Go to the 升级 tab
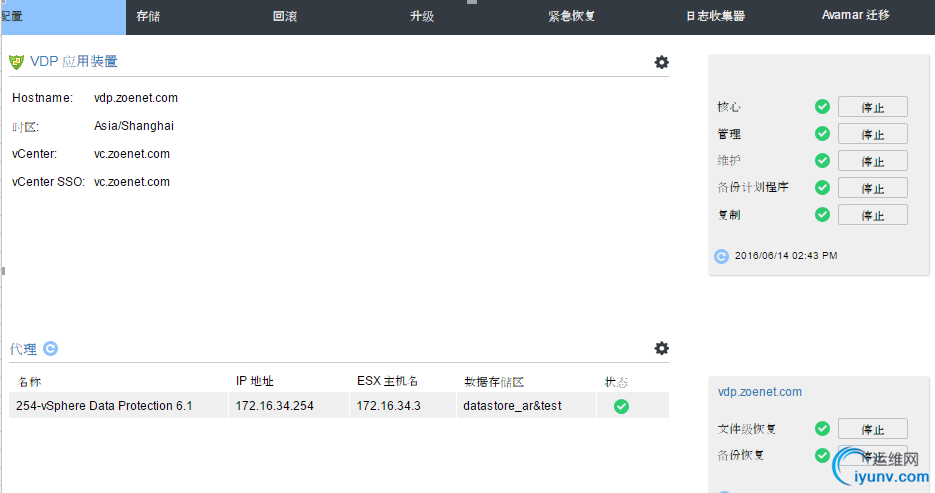Screen dimensions: 935x493 (x=422, y=17)
